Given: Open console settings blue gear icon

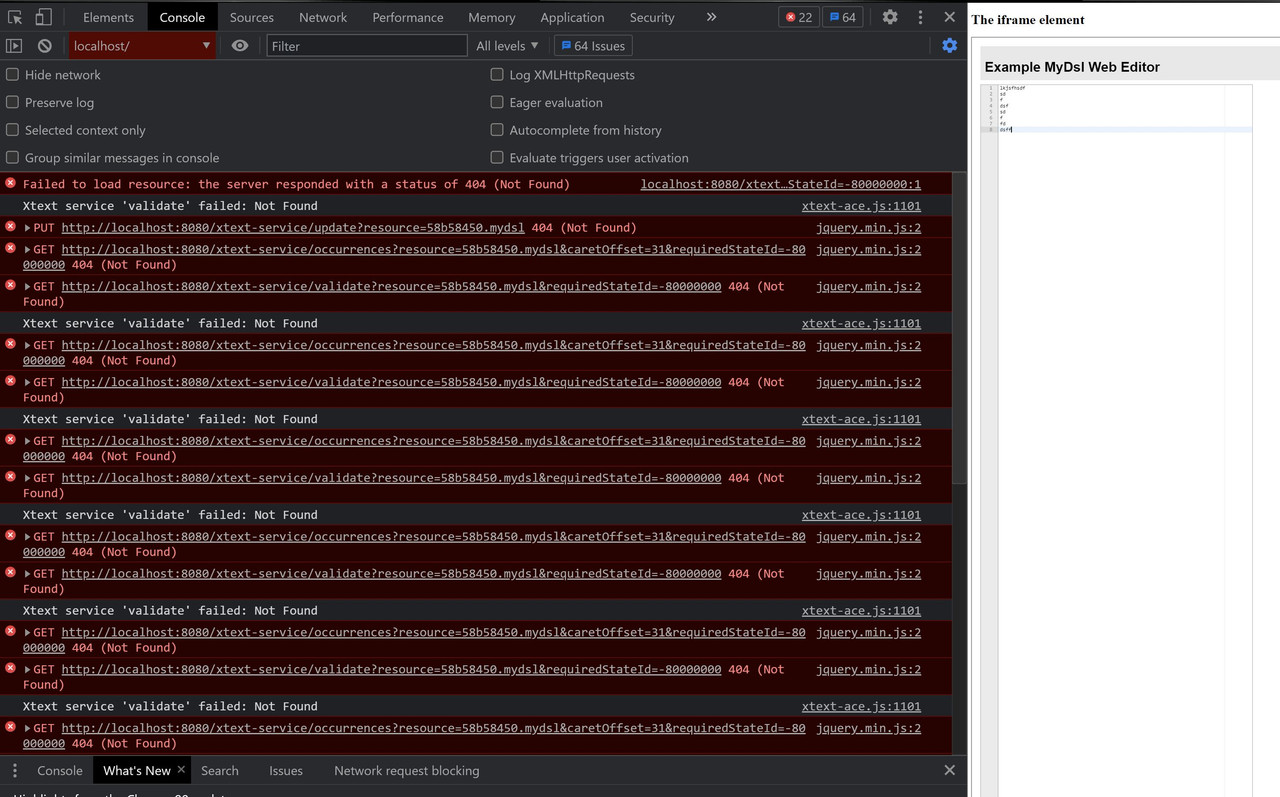Looking at the screenshot, I should pyautogui.click(x=949, y=46).
